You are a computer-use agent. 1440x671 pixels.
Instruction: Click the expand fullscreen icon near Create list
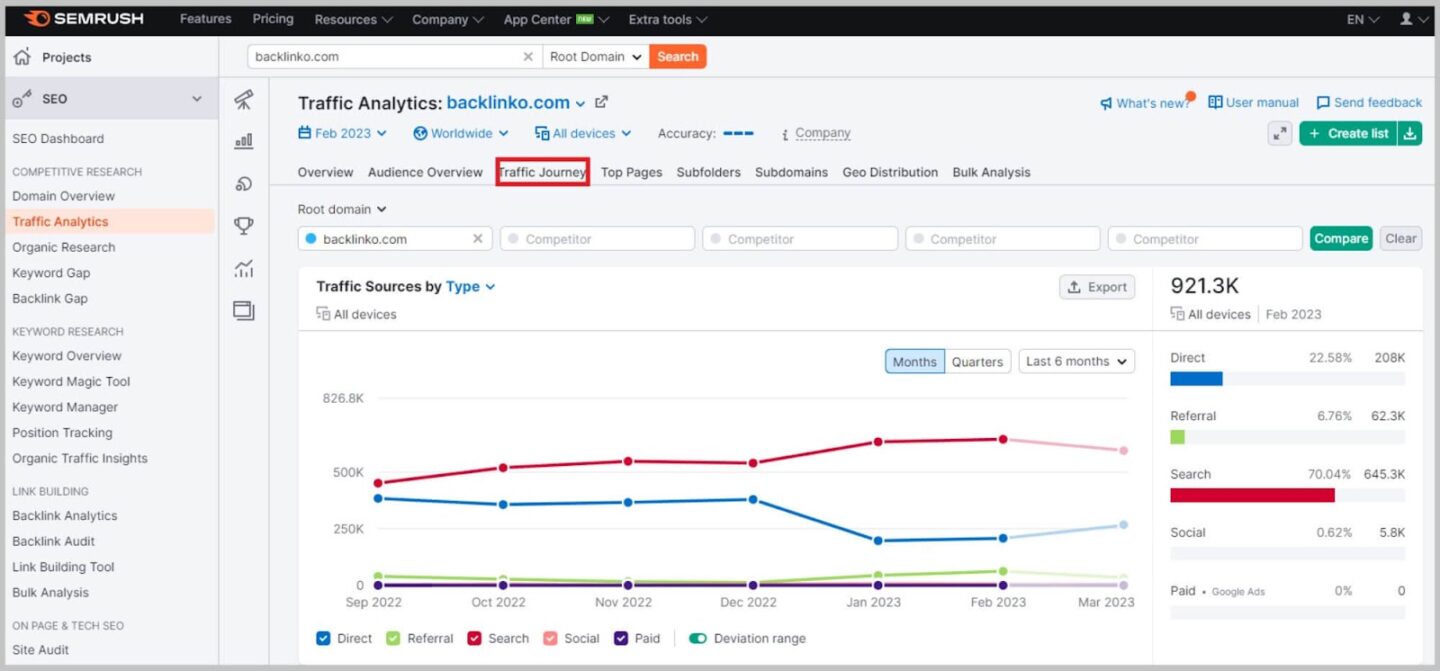point(1280,133)
